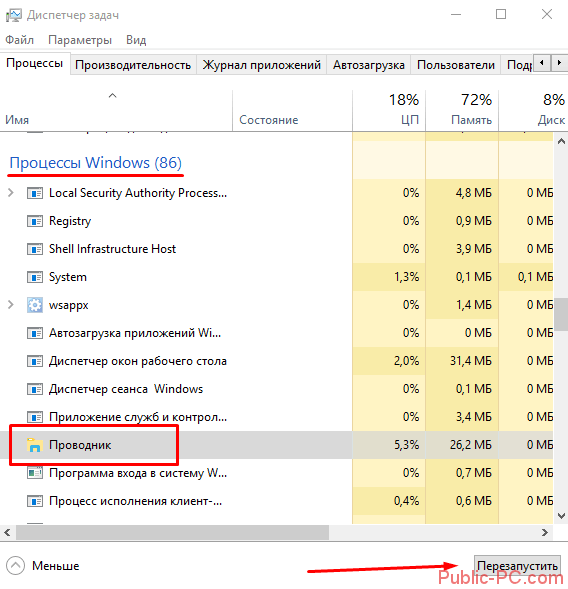
Task: Switch to the Автозагрузка tab
Action: tap(369, 65)
